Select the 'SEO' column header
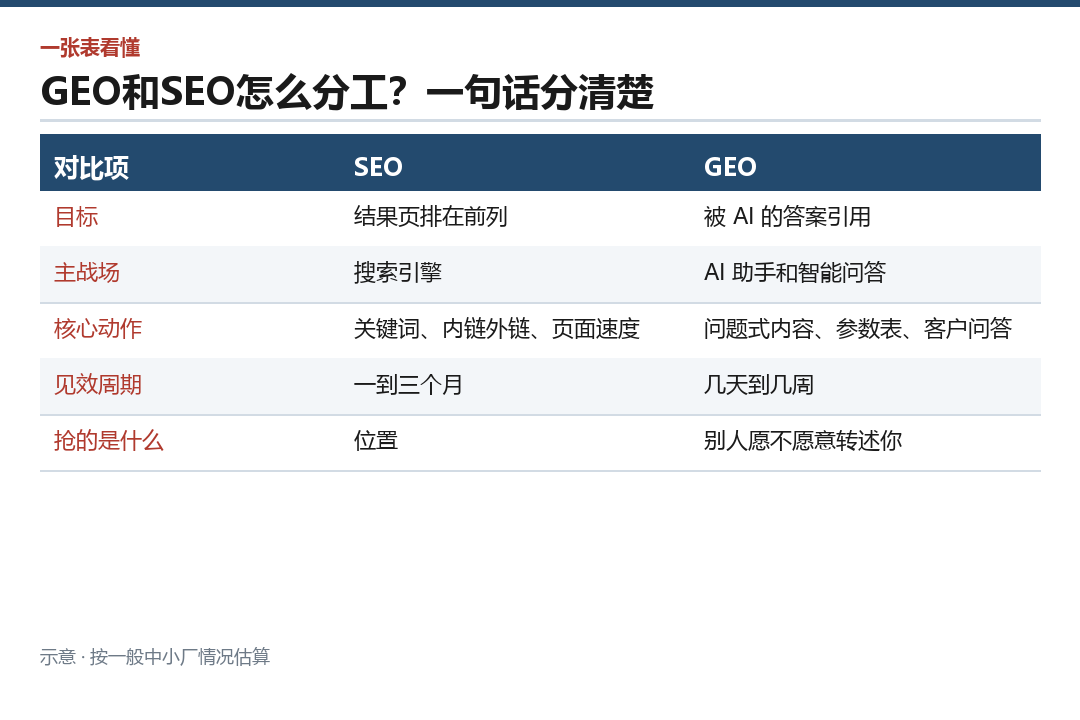1080x720 pixels. coord(378,167)
